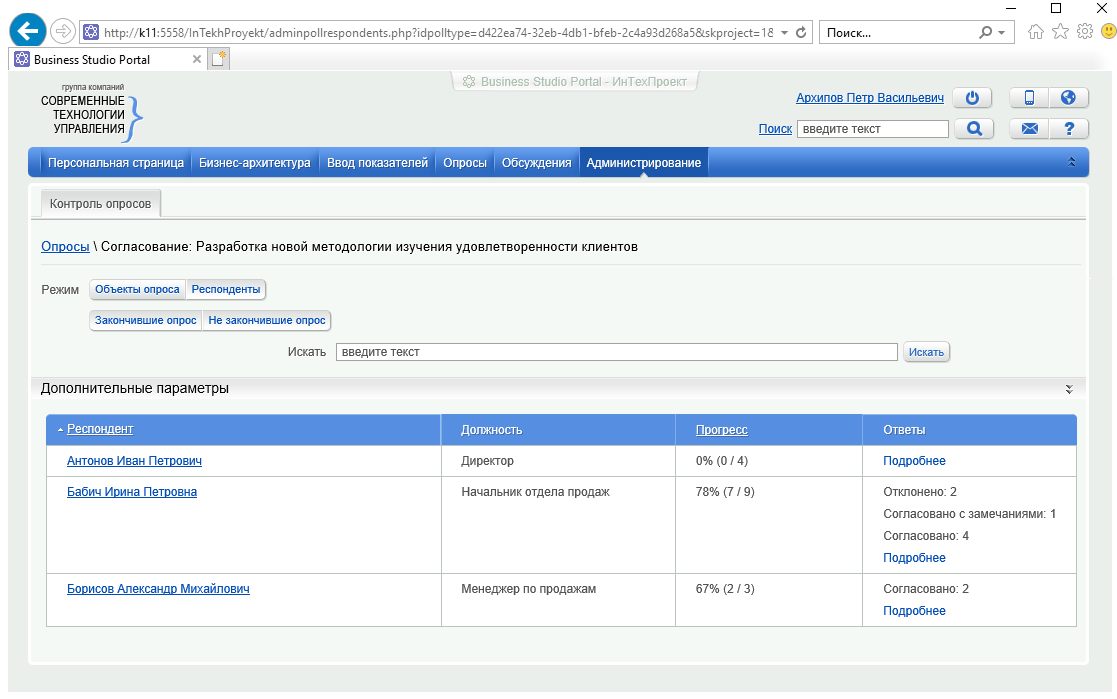Image resolution: width=1117 pixels, height=699 pixels.
Task: Expand Дополнительные параметры section
Action: pyautogui.click(x=1068, y=389)
